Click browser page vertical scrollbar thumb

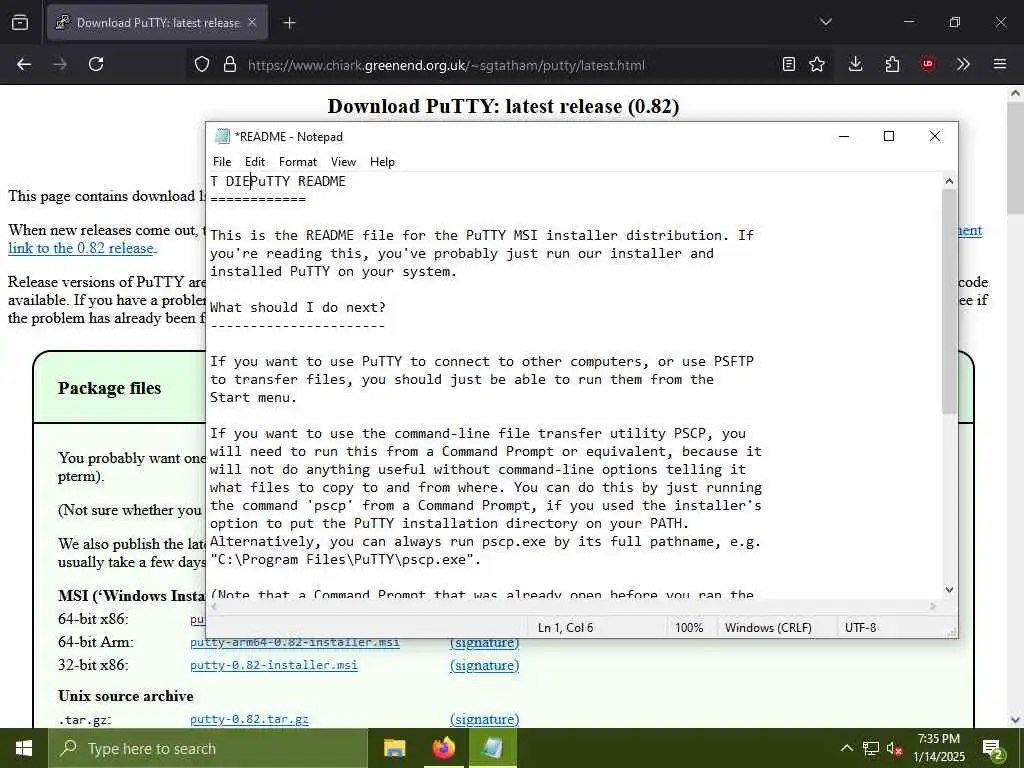(x=1016, y=158)
